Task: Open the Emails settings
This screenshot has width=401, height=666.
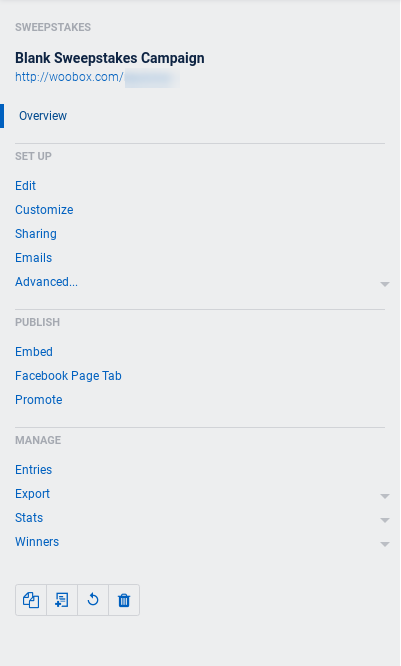Action: [34, 258]
